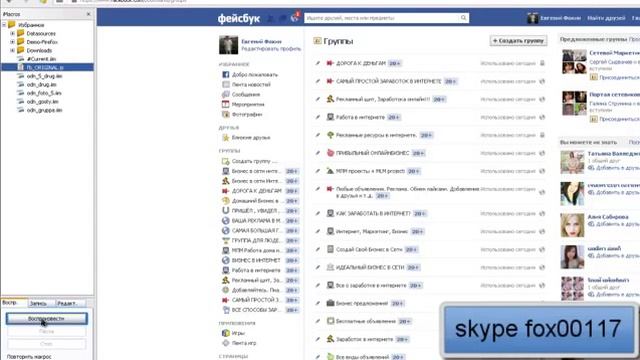Close the Macros side panel with the X button
640x360 pixels.
pyautogui.click(x=89, y=14)
